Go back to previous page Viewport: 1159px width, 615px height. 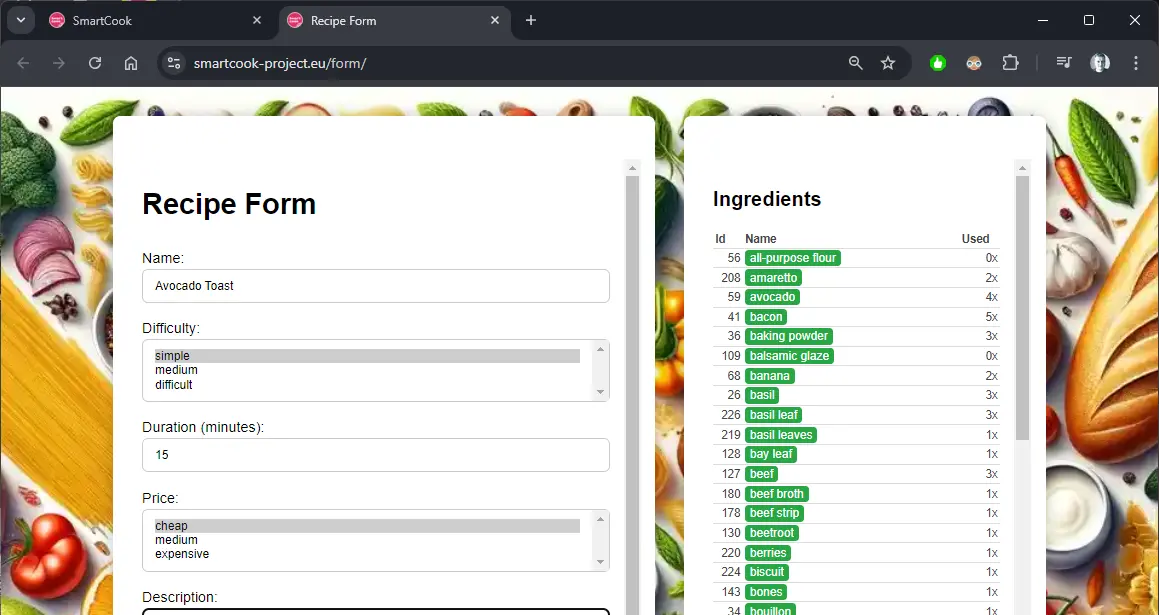click(23, 63)
